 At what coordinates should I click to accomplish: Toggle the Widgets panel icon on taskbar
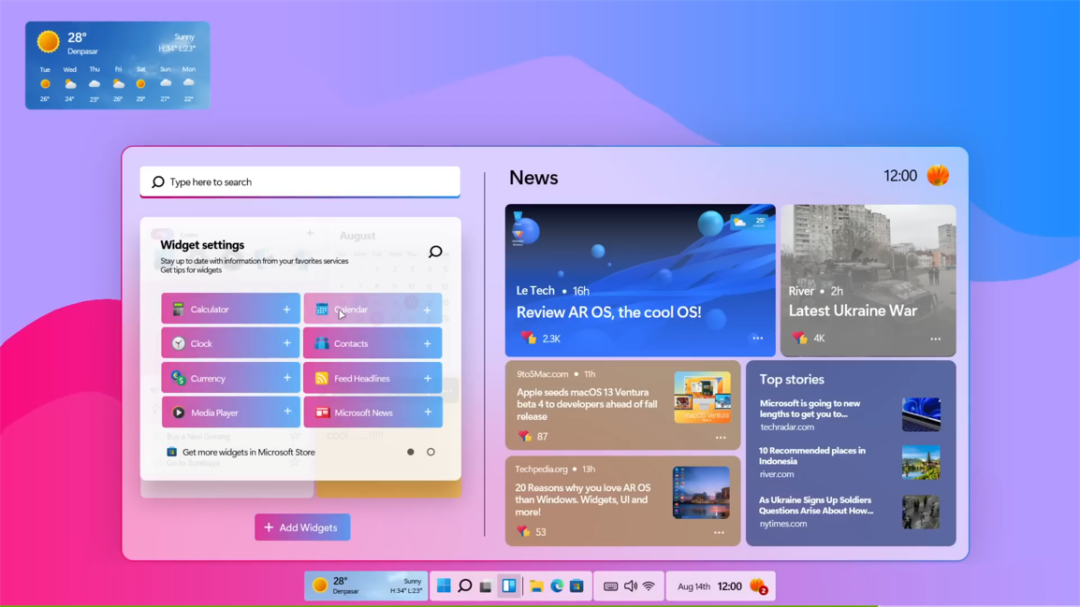click(x=509, y=586)
